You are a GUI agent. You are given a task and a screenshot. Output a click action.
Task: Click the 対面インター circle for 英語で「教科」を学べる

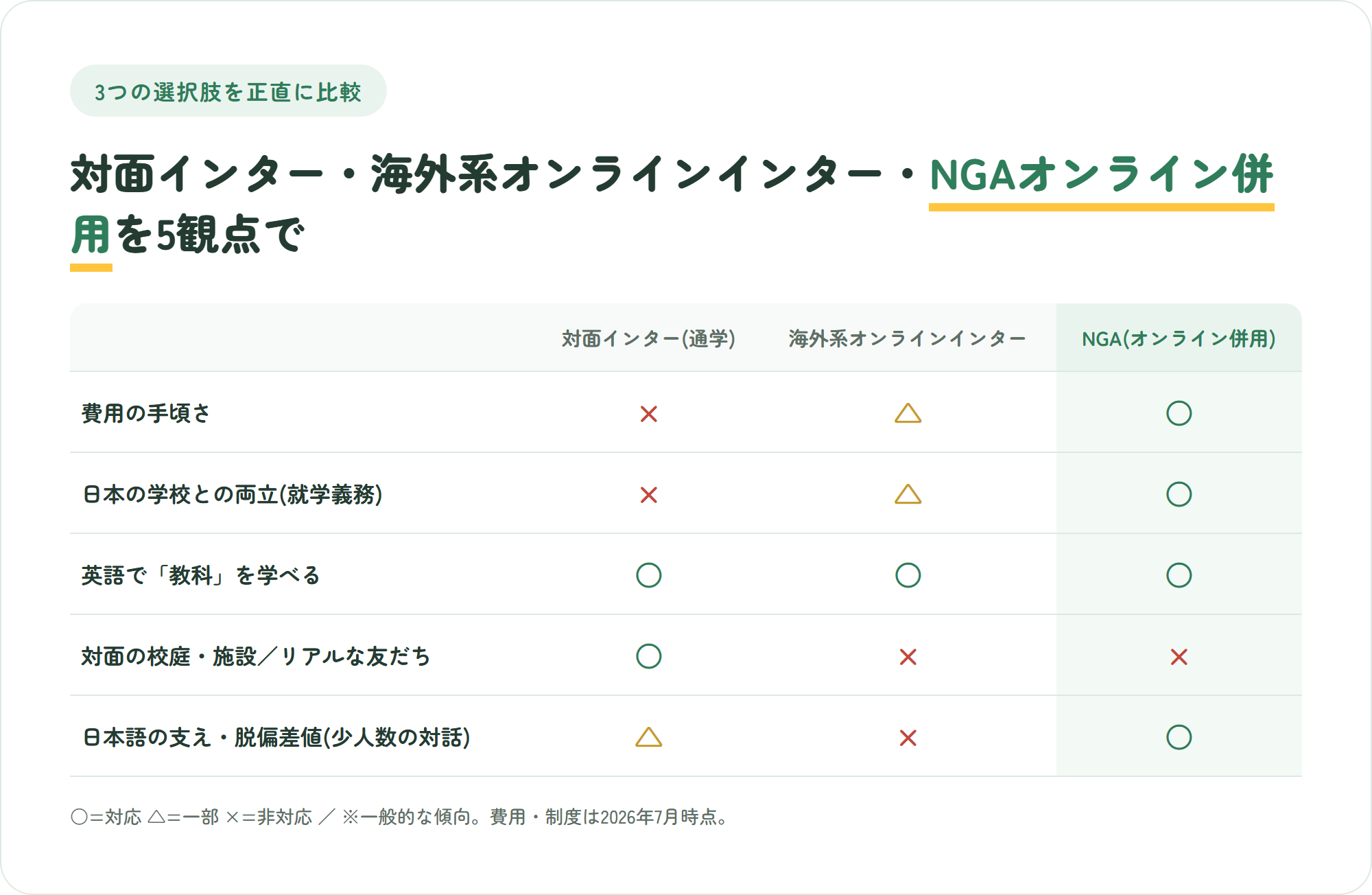(x=648, y=575)
